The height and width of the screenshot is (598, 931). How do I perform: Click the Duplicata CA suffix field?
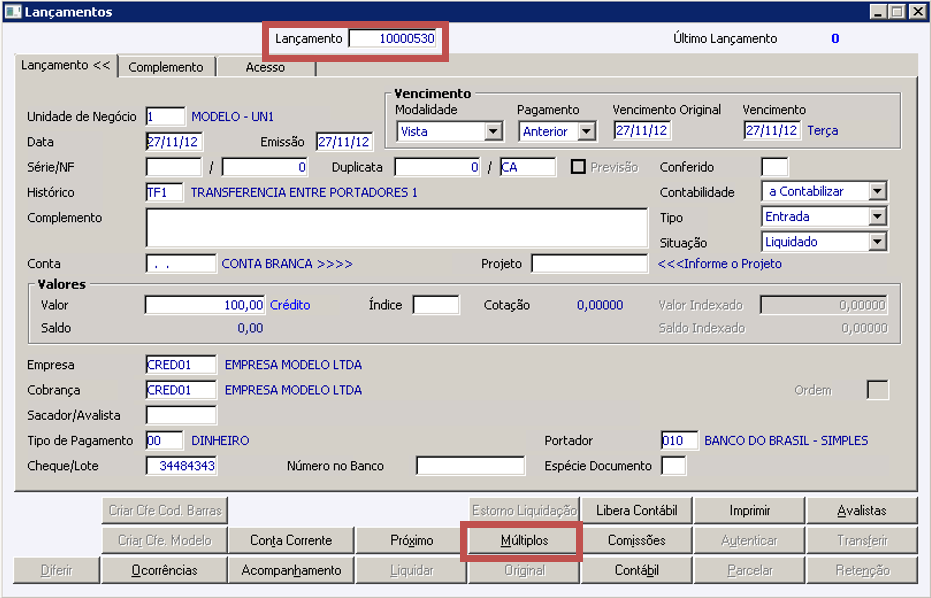click(528, 167)
